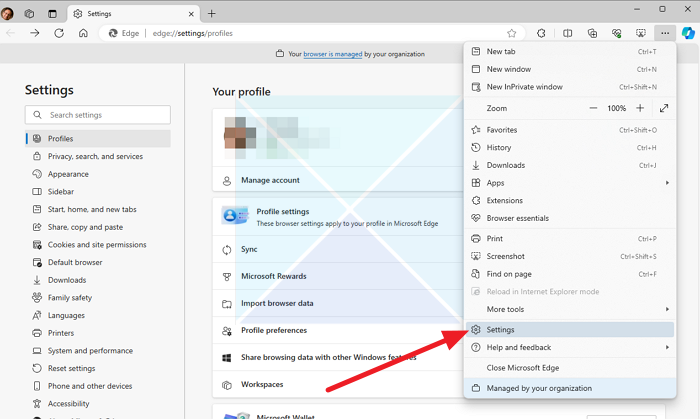700x419 pixels.
Task: Open the Copilot icon
Action: 688,33
